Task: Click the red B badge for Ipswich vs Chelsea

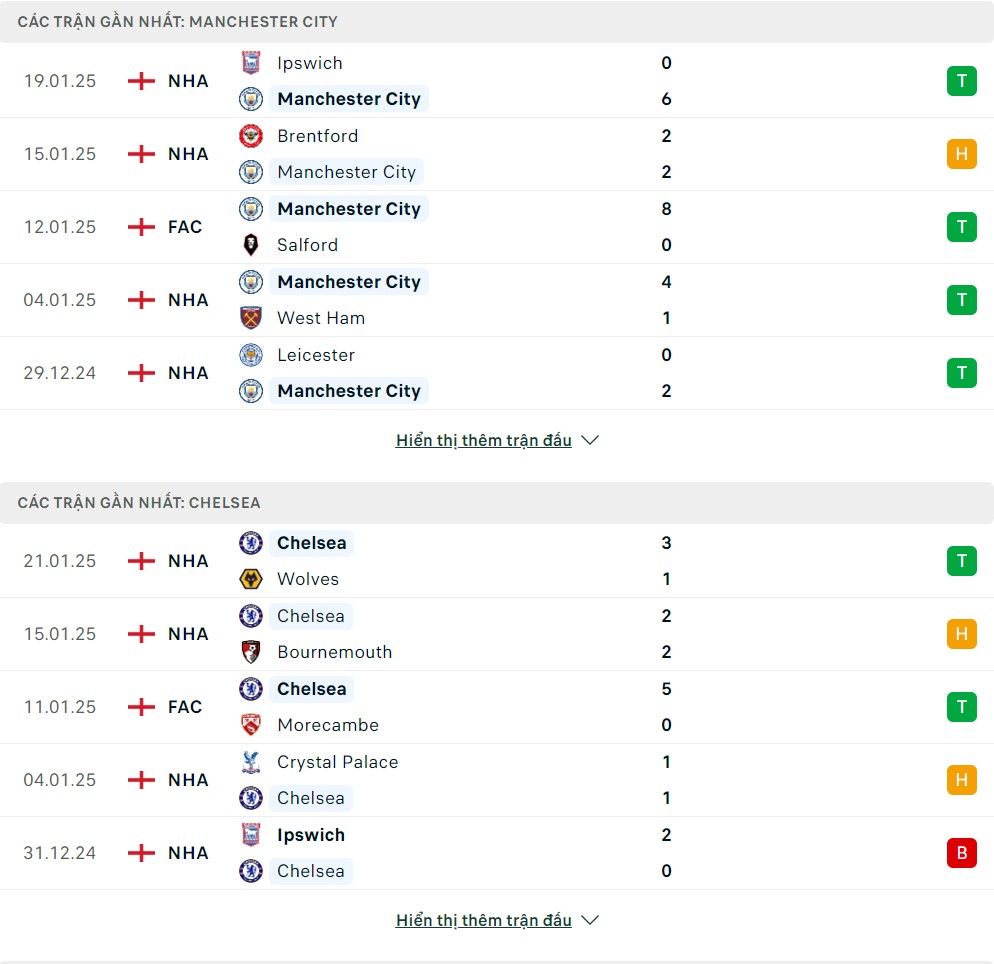Action: click(x=962, y=852)
